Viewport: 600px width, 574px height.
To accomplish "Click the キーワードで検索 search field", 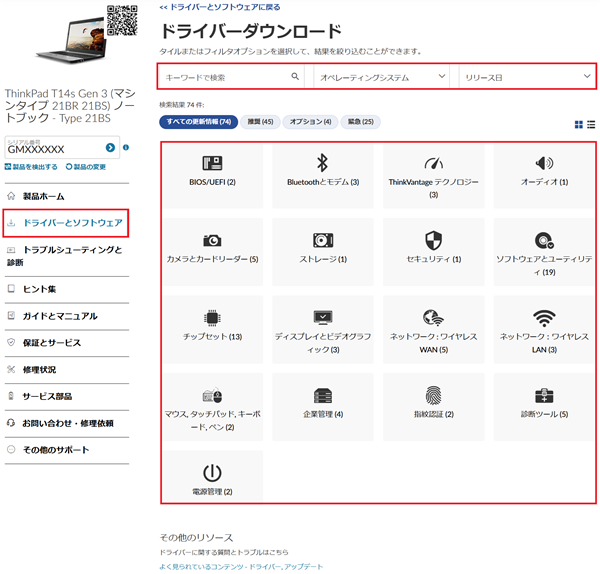I will click(x=226, y=76).
